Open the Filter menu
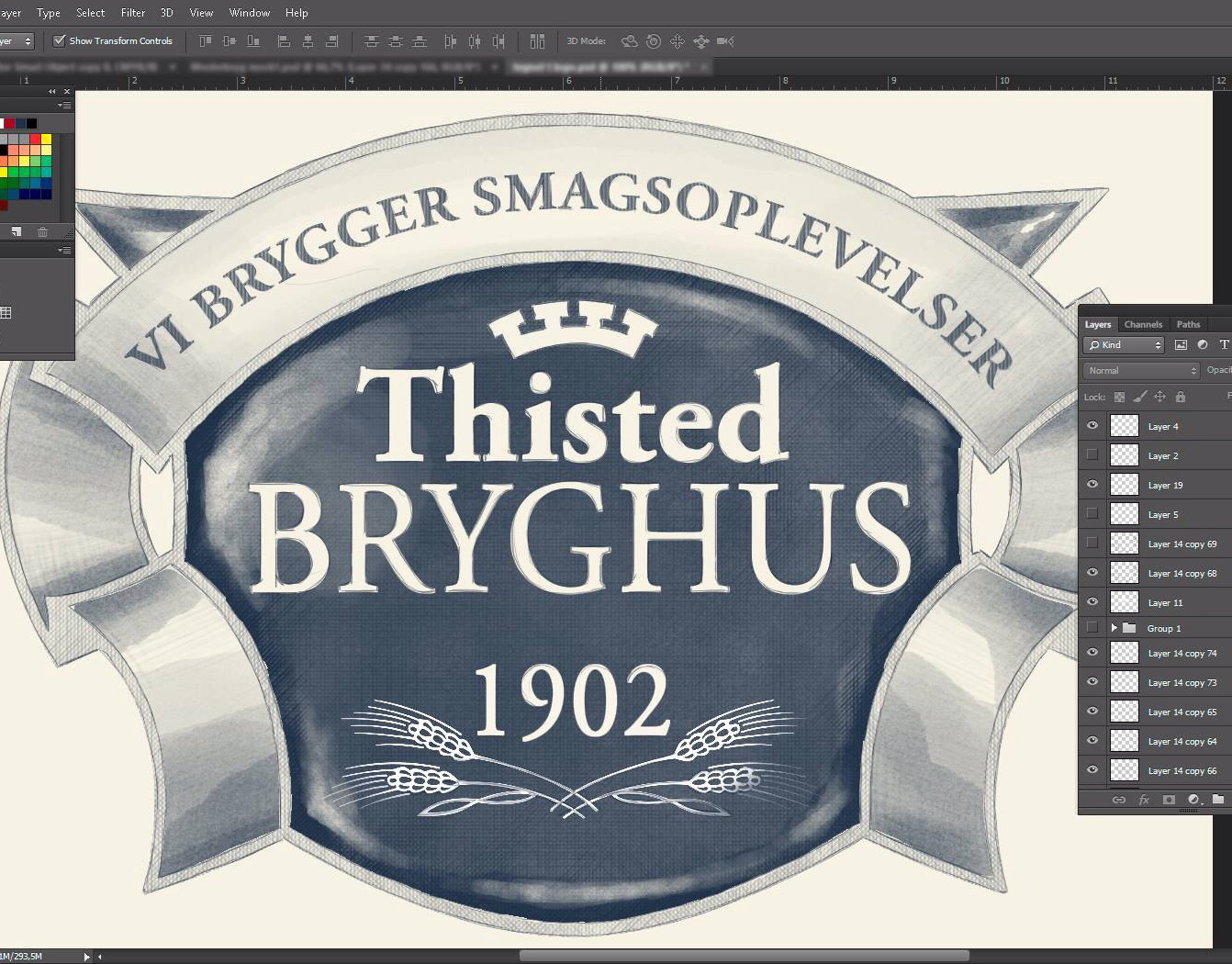This screenshot has width=1232, height=964. point(133,13)
